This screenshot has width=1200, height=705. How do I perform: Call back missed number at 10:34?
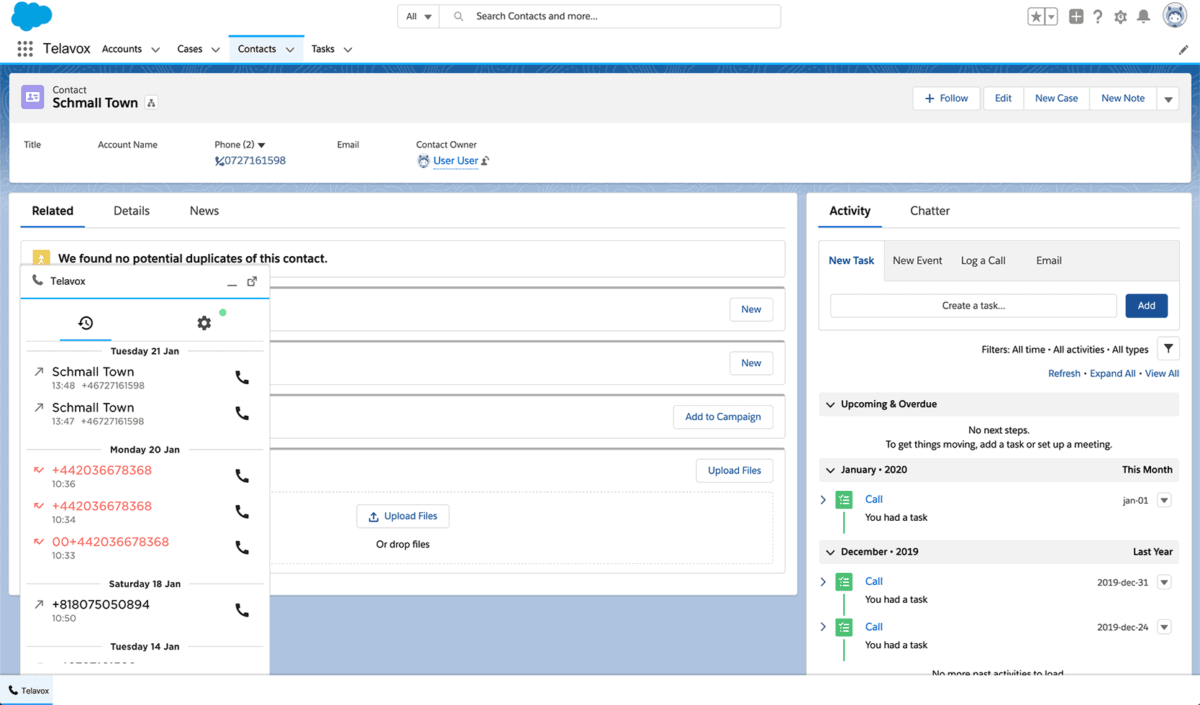(242, 512)
